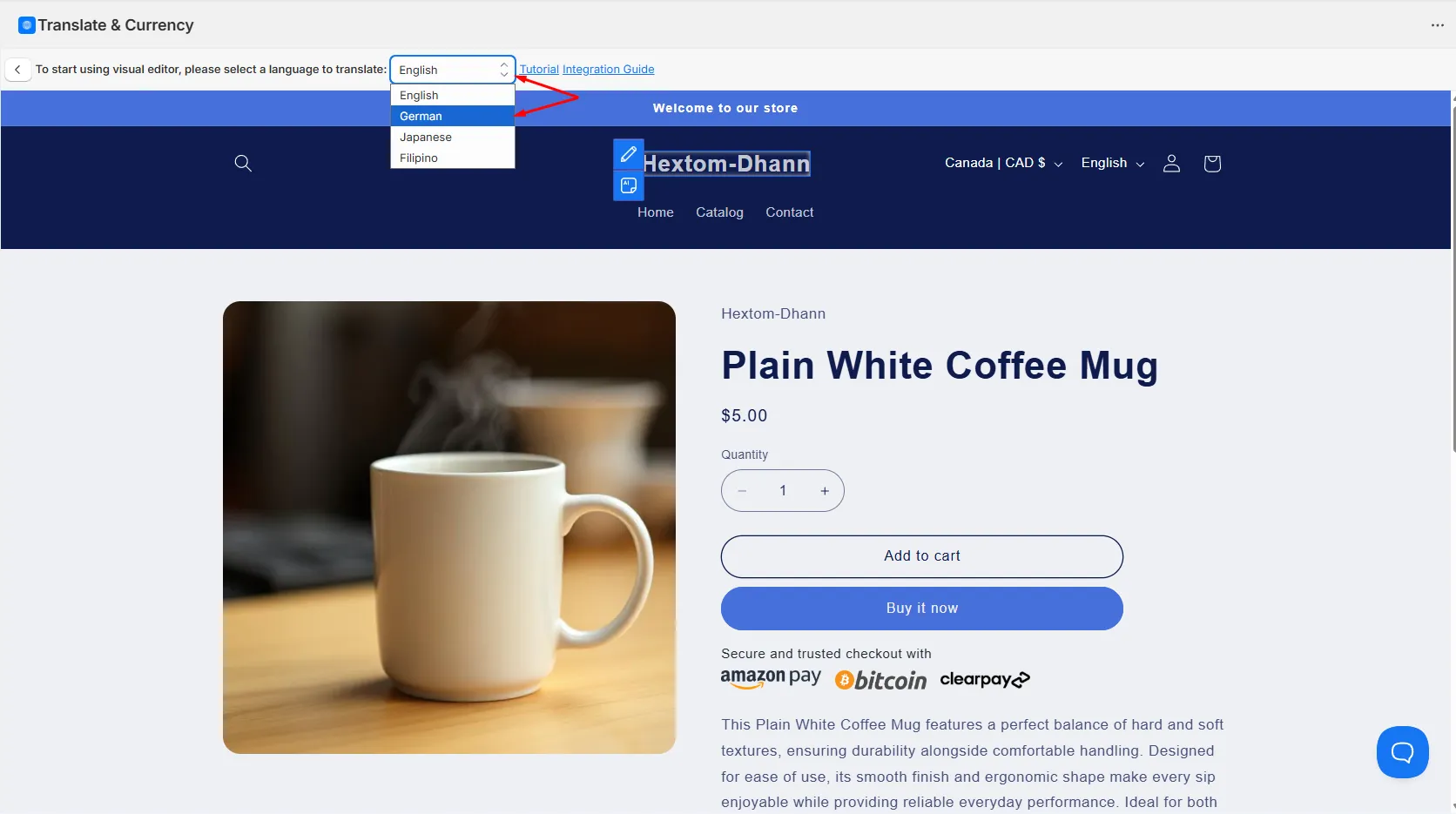Expand the Canada | CAD $ currency selector
The image size is (1456, 814).
pyautogui.click(x=1003, y=163)
